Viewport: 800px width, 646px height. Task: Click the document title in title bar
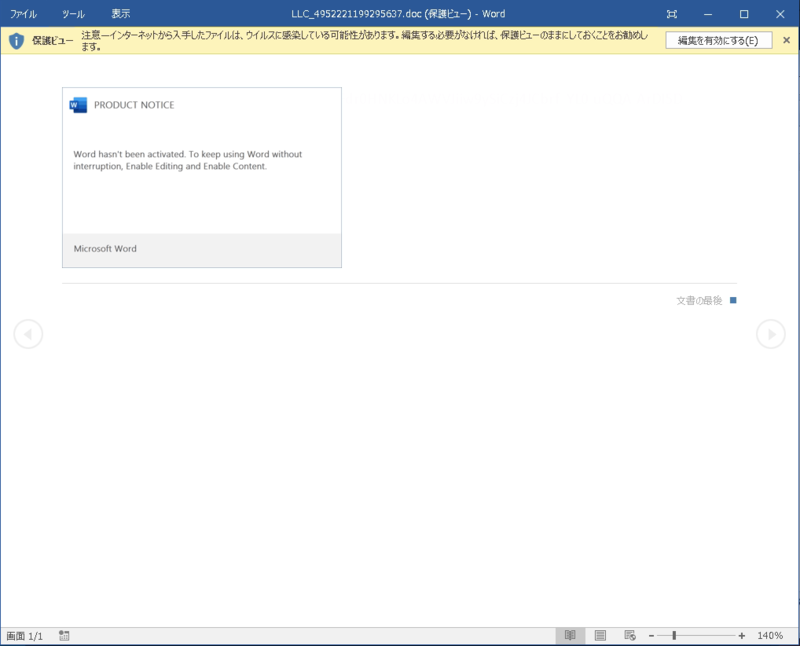click(x=398, y=14)
